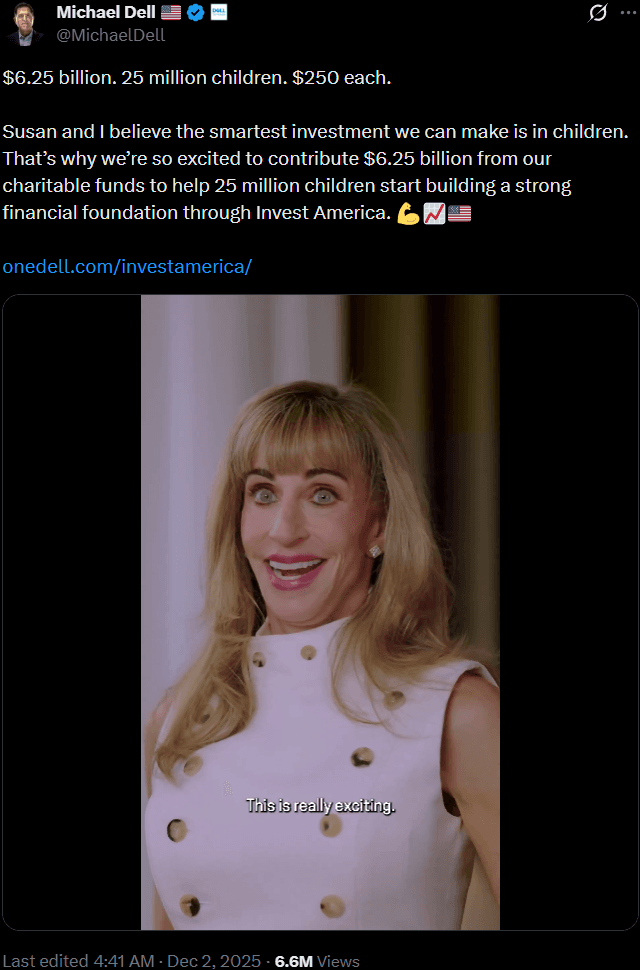This screenshot has height=970, width=640.
Task: Click the flexed bicep emoji in the post
Action: click(409, 212)
